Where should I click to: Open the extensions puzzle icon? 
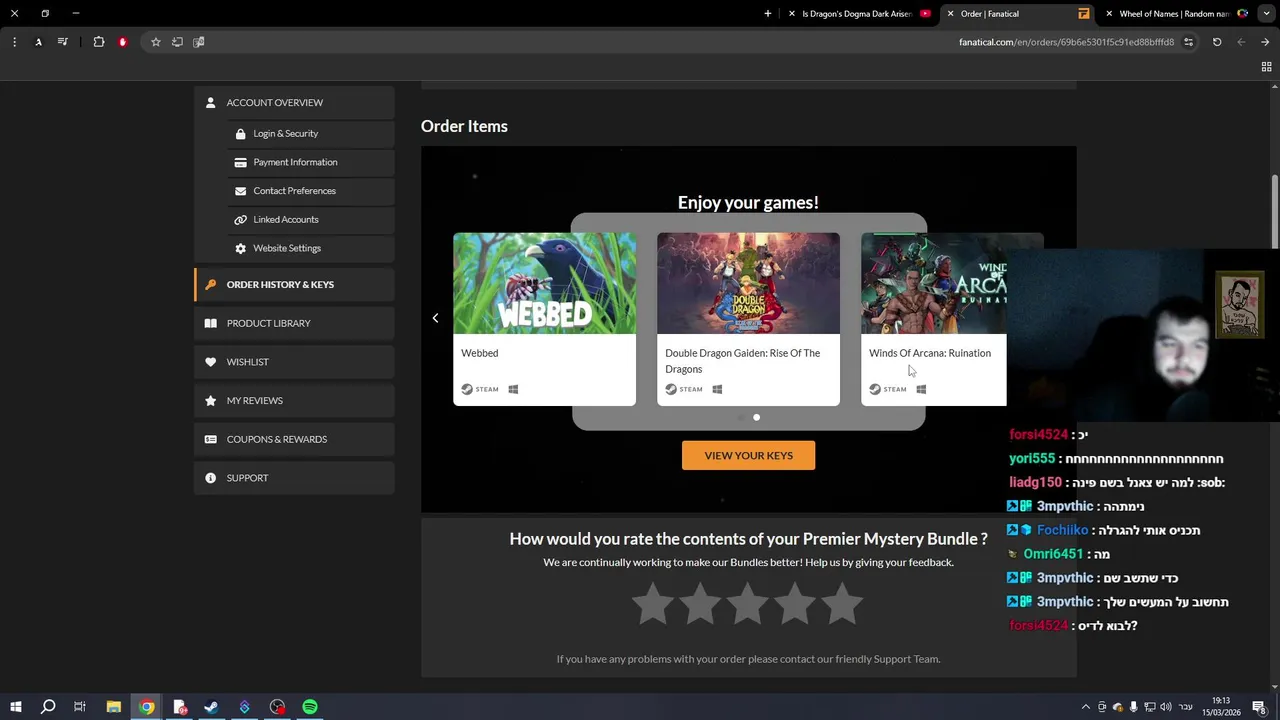[99, 42]
